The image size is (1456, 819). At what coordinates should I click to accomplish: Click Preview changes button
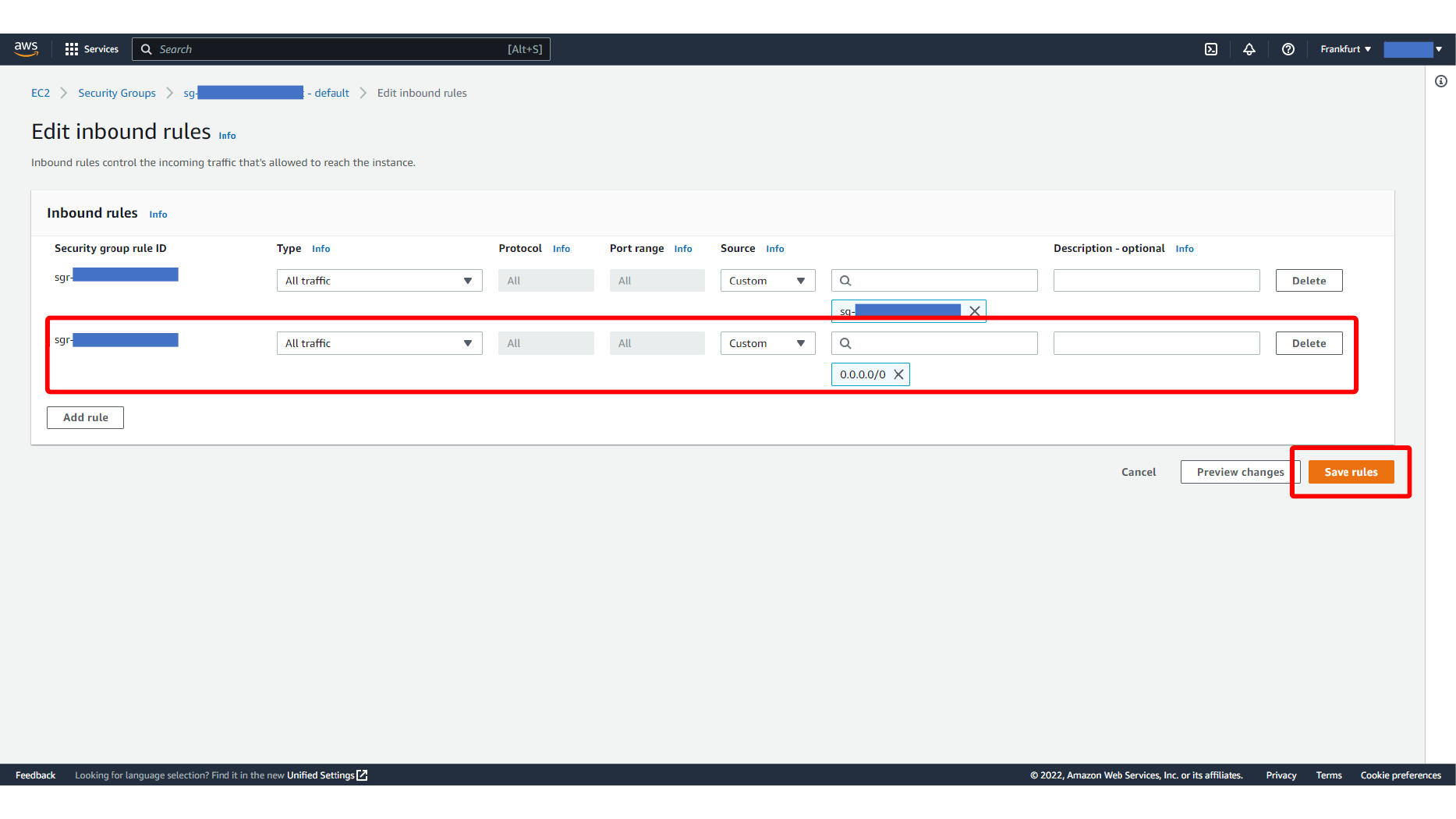pos(1240,472)
